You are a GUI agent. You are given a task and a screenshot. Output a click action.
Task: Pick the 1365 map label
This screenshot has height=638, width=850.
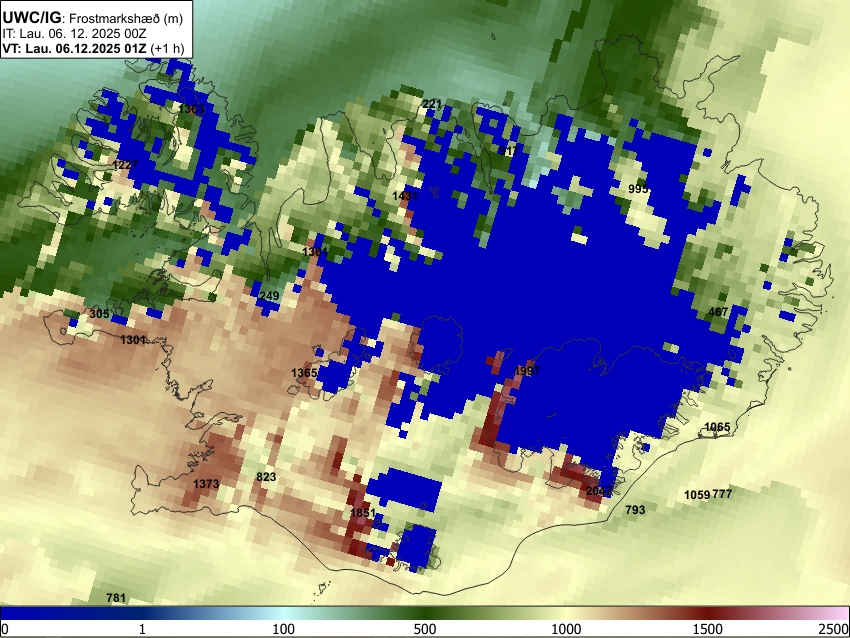(x=304, y=372)
